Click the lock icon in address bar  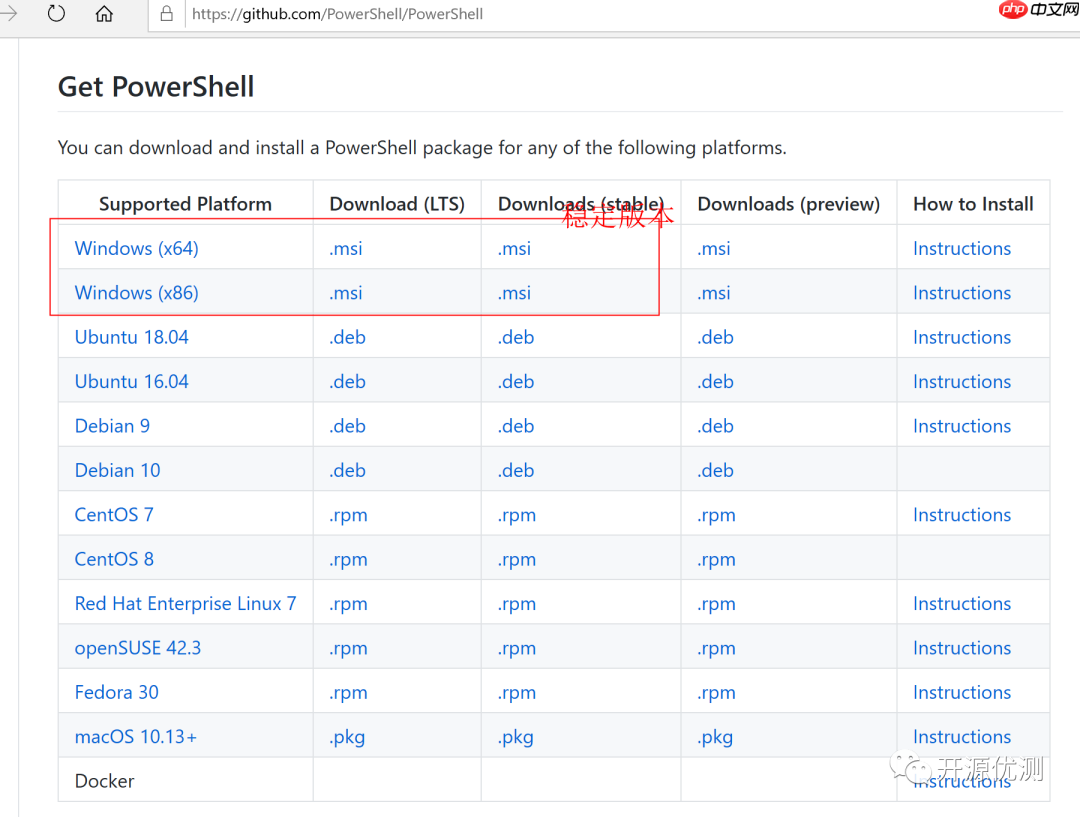pos(167,15)
